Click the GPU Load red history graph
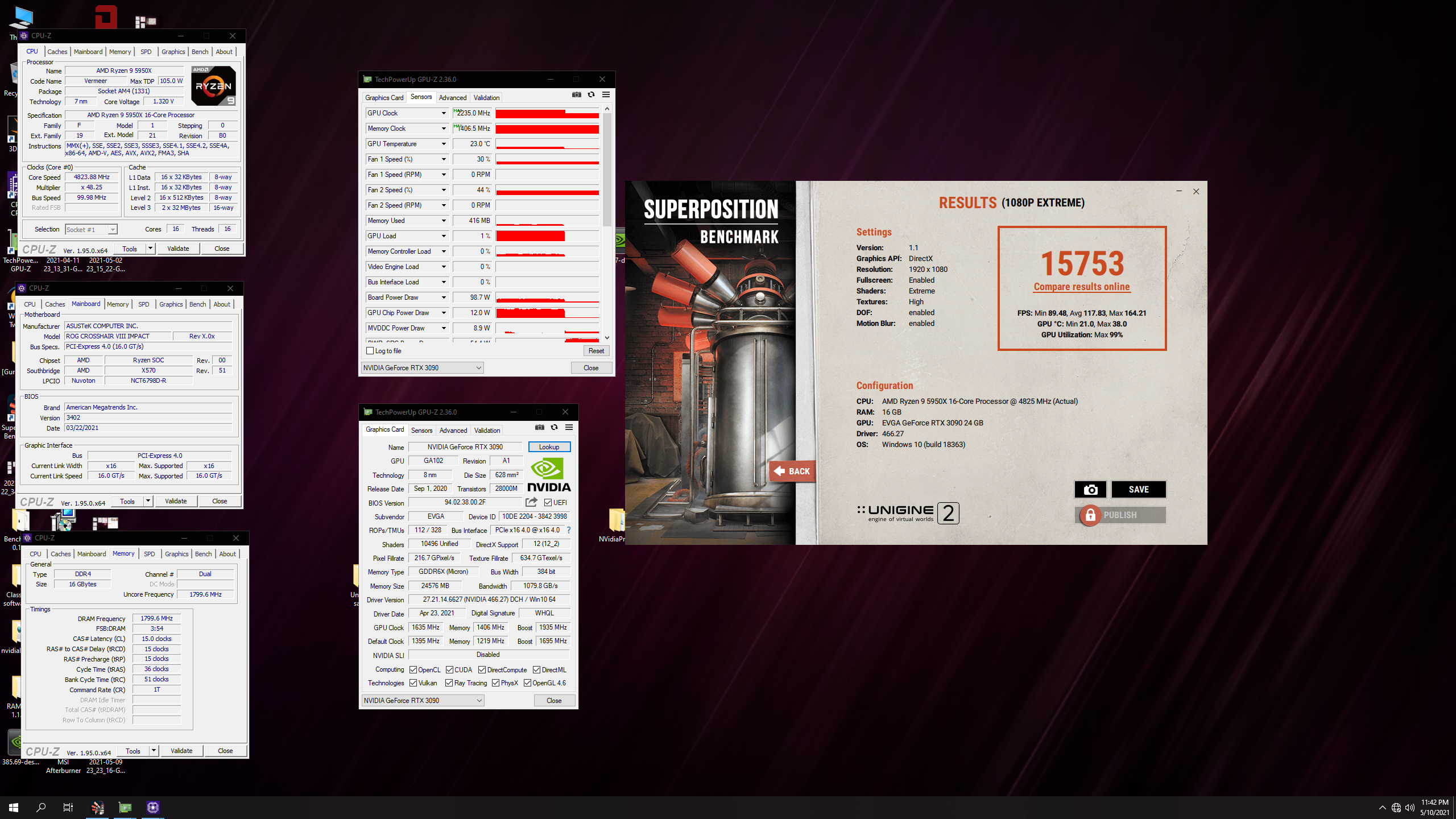This screenshot has height=819, width=1456. point(547,236)
